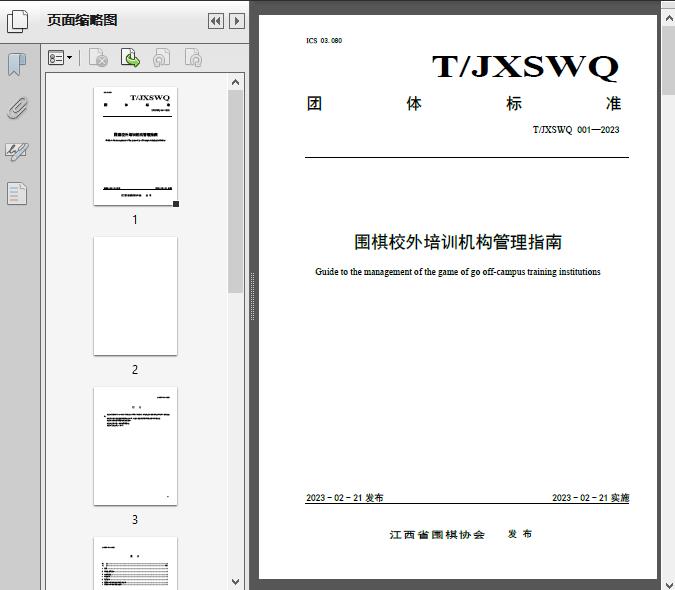
Task: Click the rotate pages counterclockwise icon
Action: click(x=161, y=58)
